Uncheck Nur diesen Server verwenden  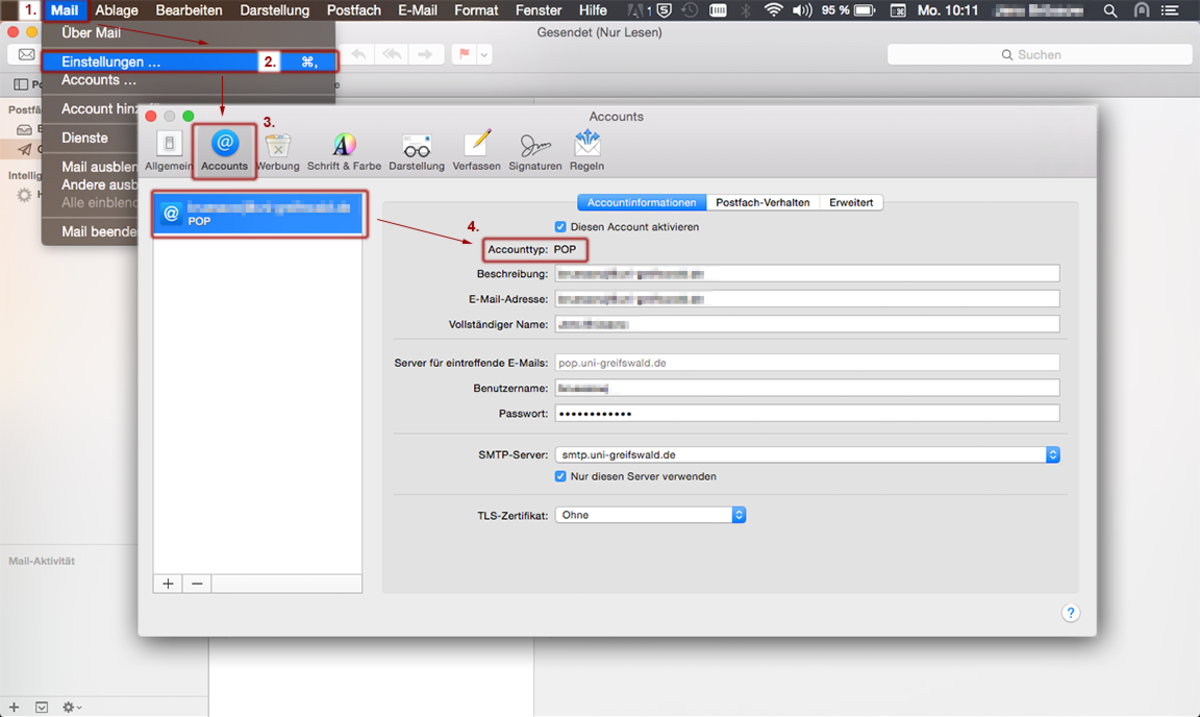pyautogui.click(x=561, y=476)
